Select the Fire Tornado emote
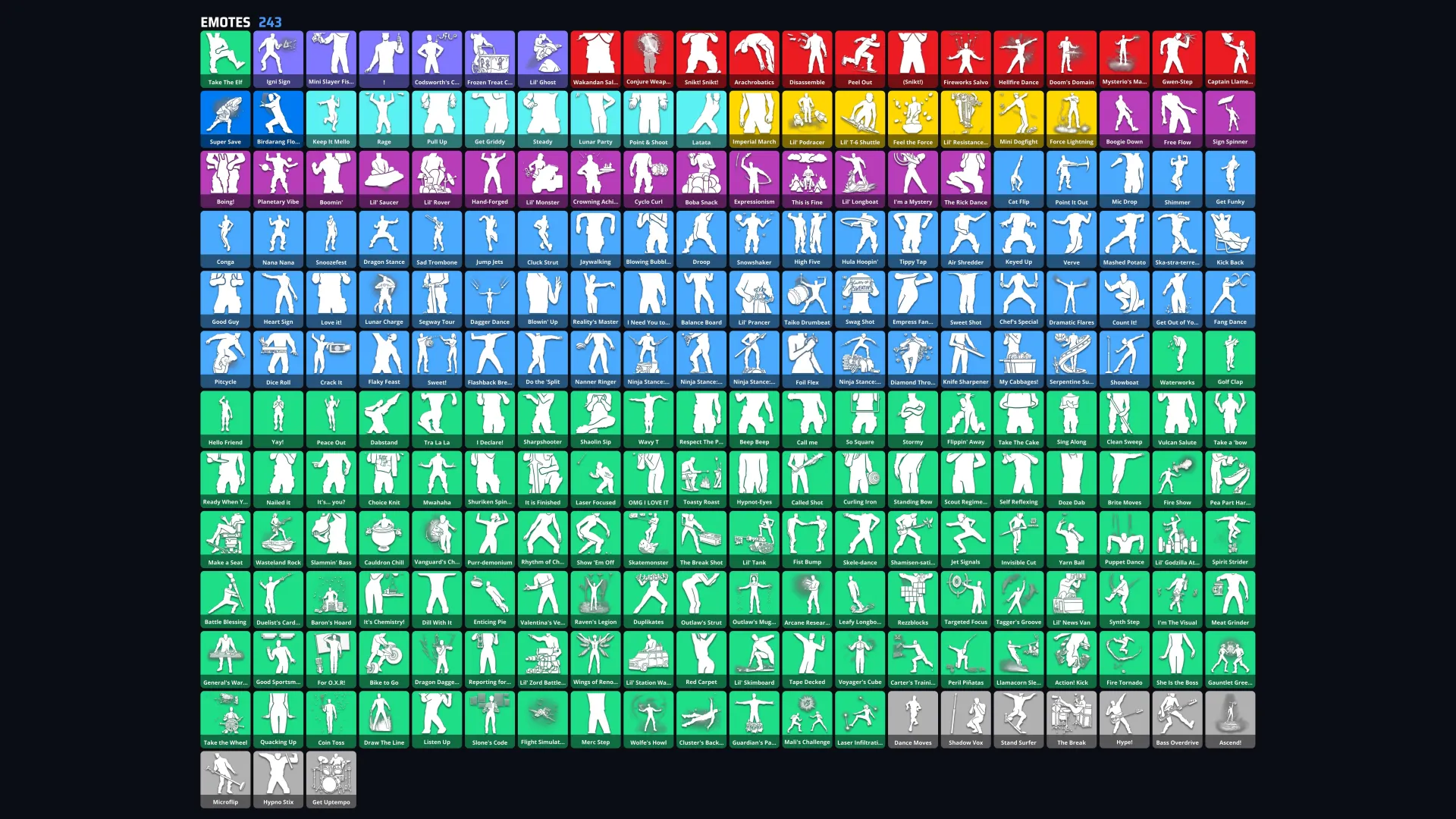Viewport: 1456px width, 819px height. [x=1124, y=660]
